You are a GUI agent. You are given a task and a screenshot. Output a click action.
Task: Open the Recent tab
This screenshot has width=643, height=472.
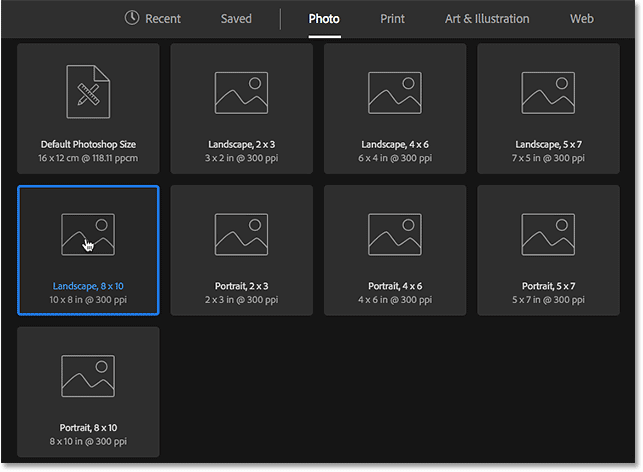[153, 18]
